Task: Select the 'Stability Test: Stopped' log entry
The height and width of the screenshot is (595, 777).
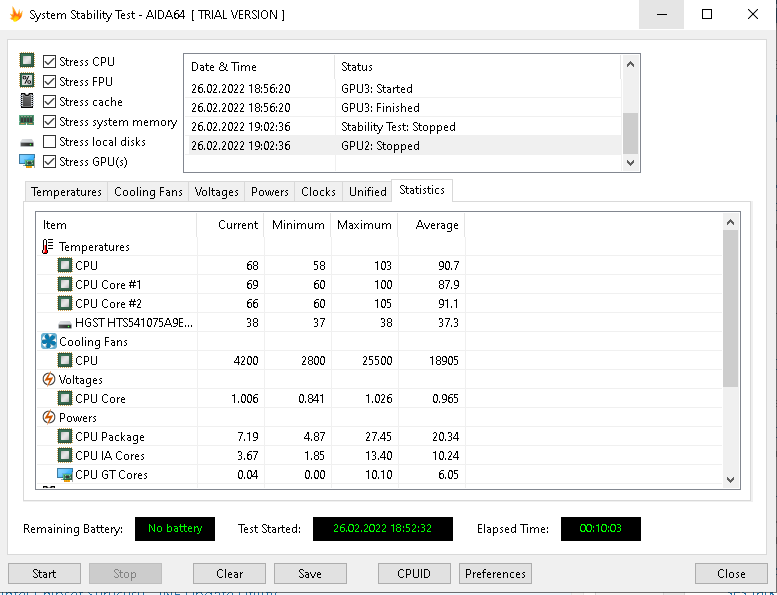Action: click(x=403, y=127)
